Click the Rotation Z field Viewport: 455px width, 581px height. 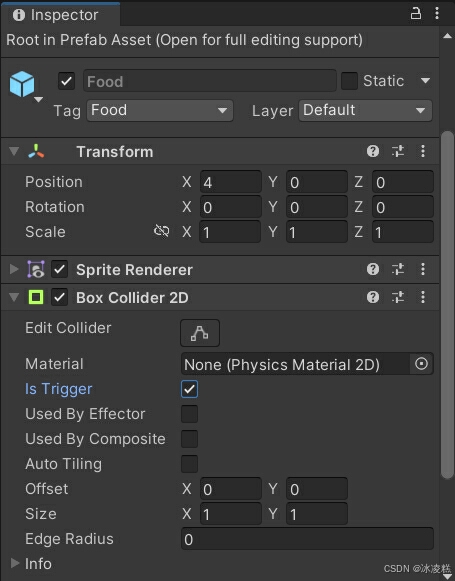tap(403, 207)
